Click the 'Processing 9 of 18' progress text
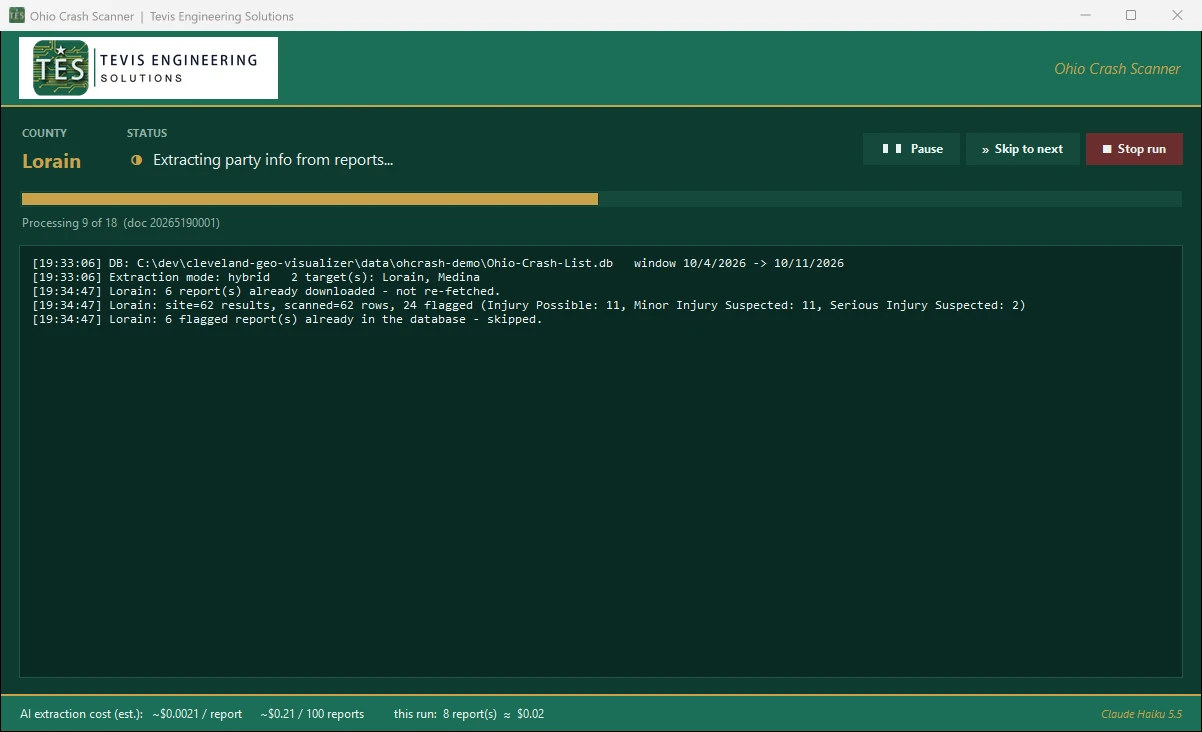 (x=121, y=223)
